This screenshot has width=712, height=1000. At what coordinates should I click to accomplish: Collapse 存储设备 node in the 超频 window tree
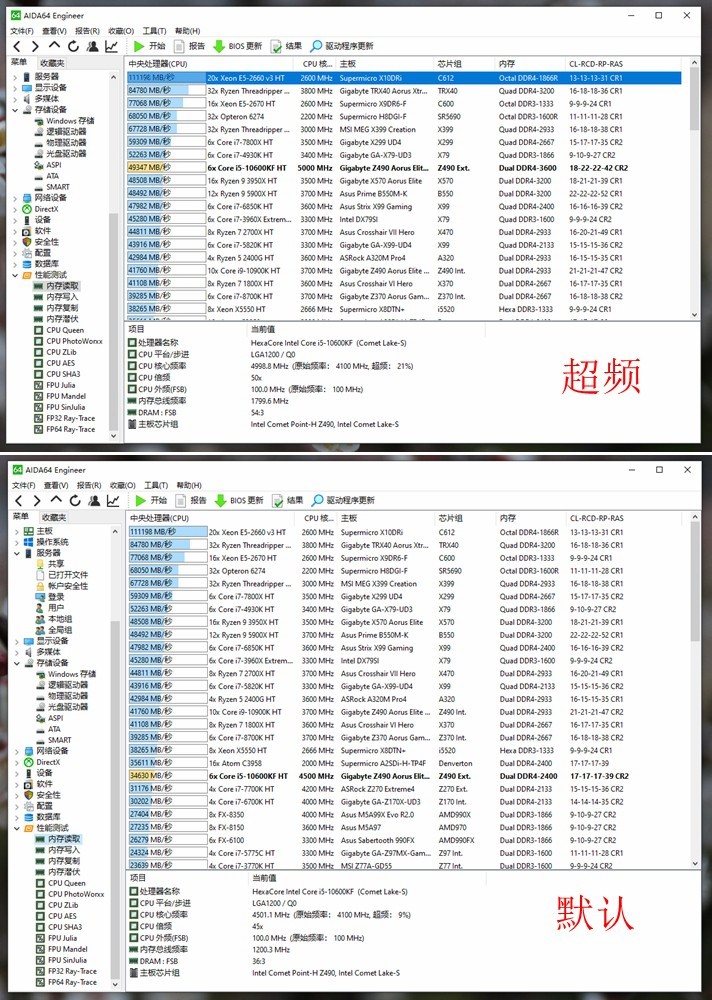click(15, 110)
